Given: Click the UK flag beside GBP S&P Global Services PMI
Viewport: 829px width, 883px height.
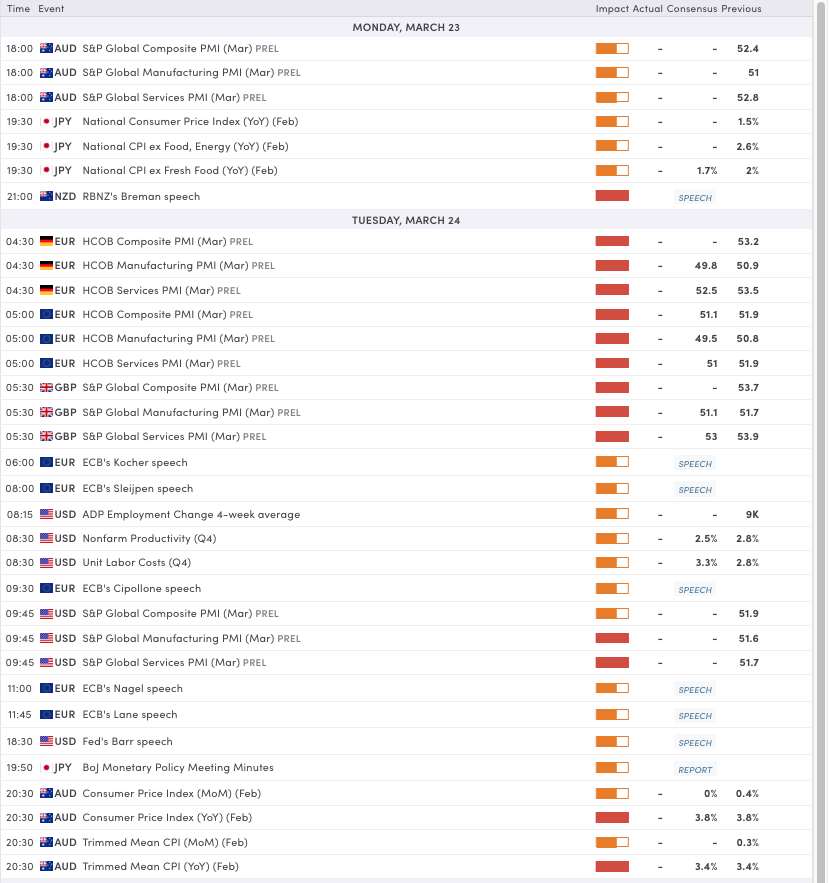Looking at the screenshot, I should 46,436.
